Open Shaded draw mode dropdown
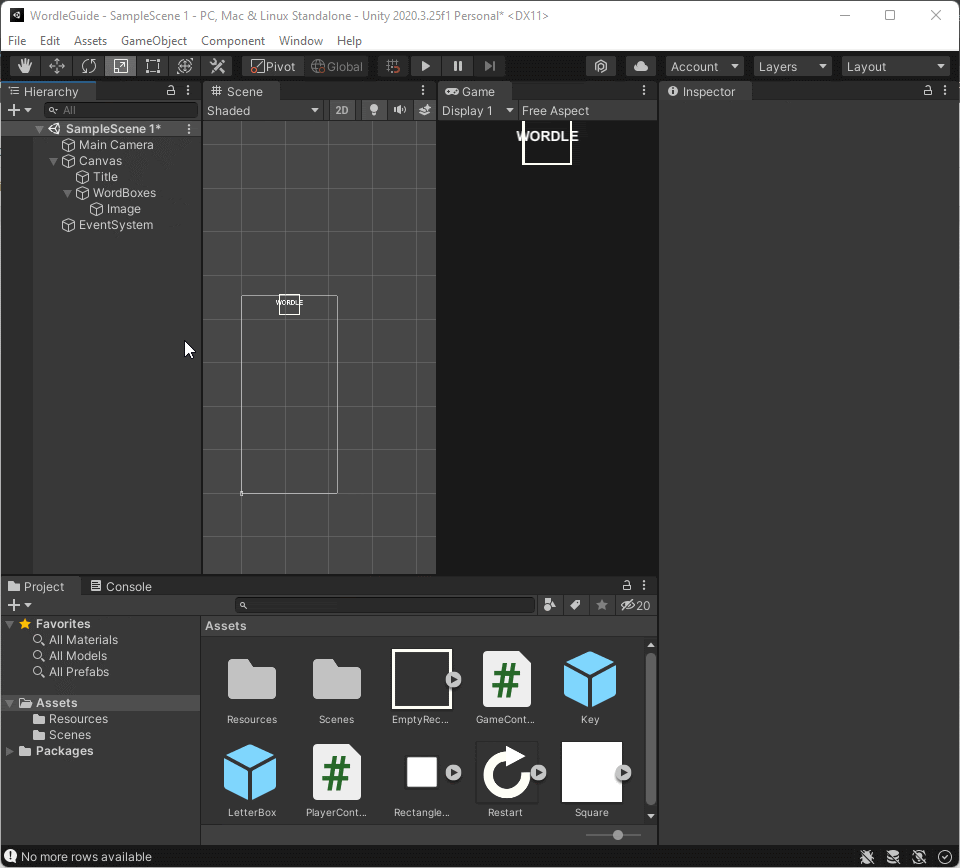The height and width of the screenshot is (868, 960). click(x=263, y=110)
